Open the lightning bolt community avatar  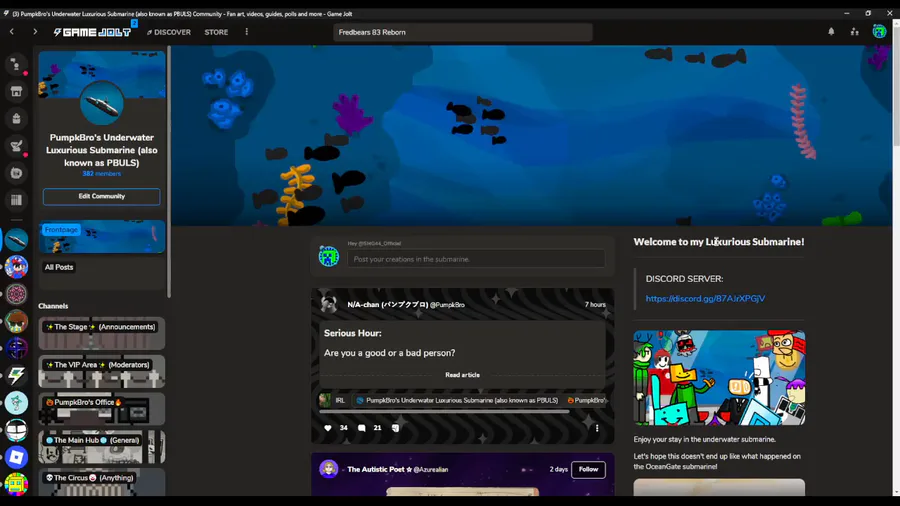tap(16, 376)
